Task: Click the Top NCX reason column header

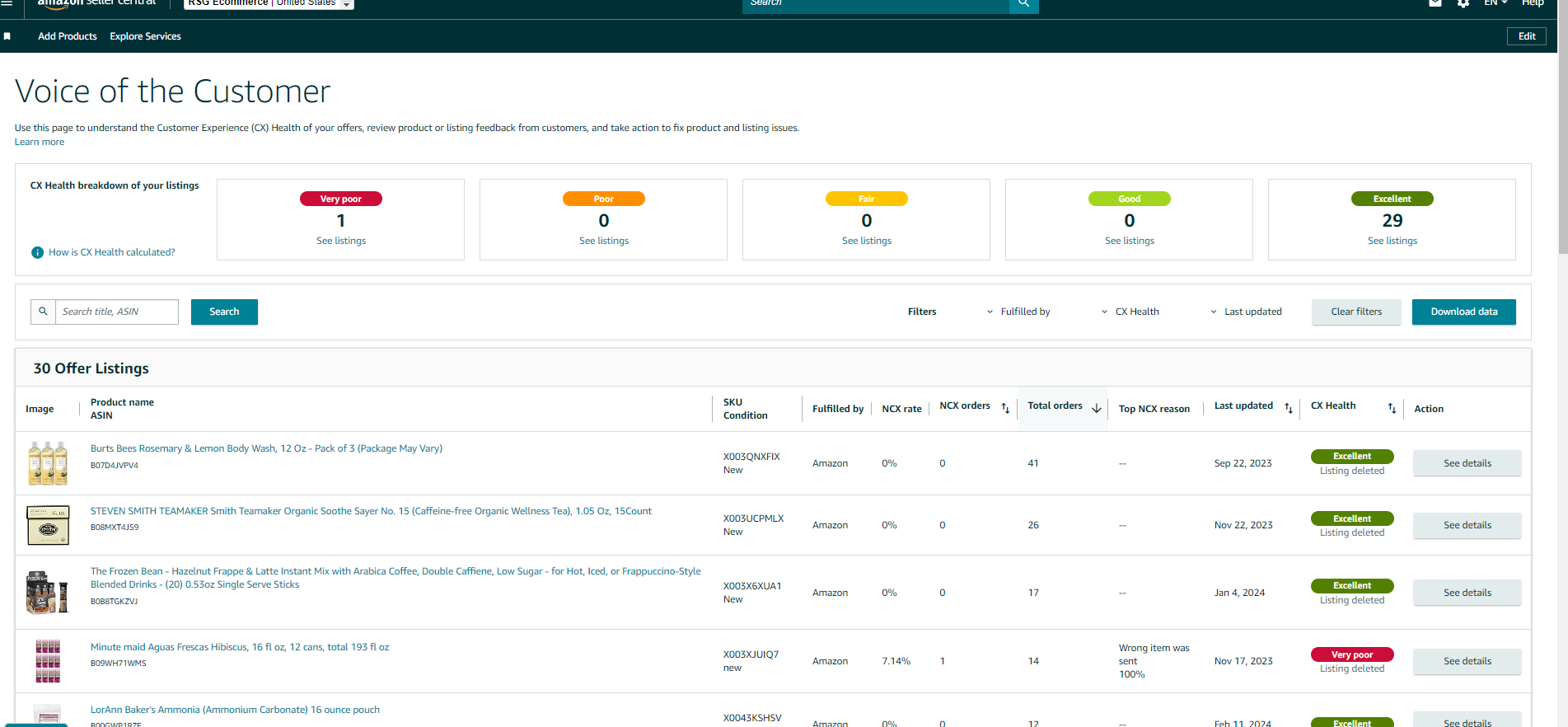Action: (1154, 409)
